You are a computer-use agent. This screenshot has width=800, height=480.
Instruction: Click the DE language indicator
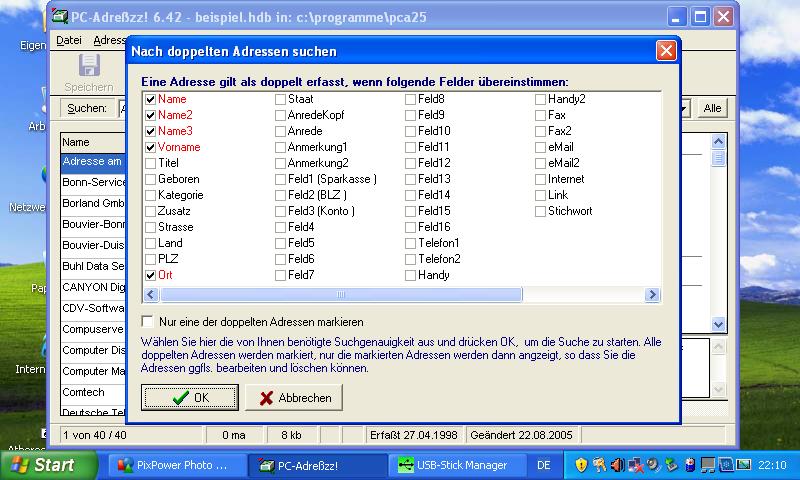544,465
